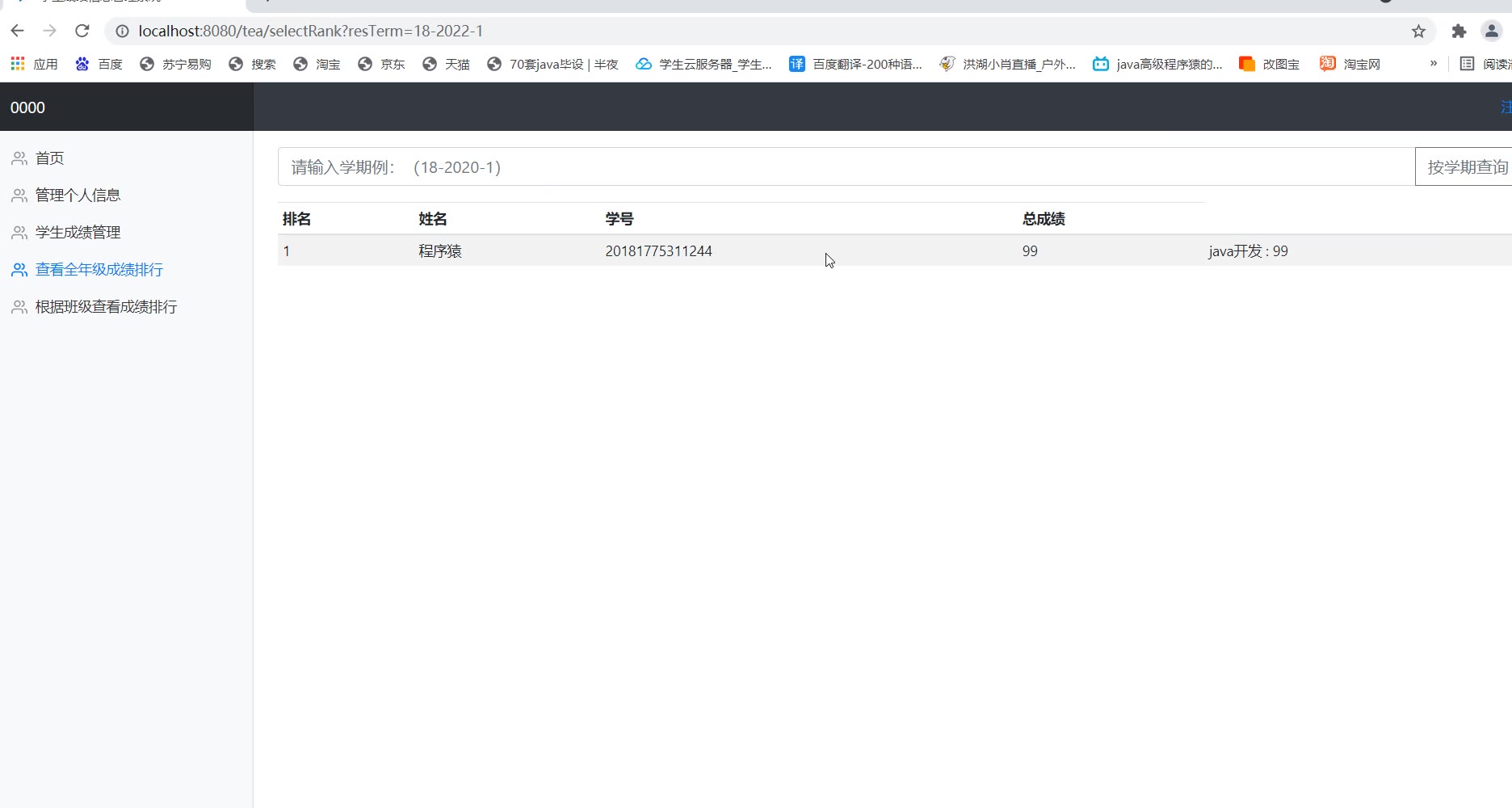The width and height of the screenshot is (1512, 808).
Task: Click the name cell 程序猿
Action: click(x=439, y=251)
